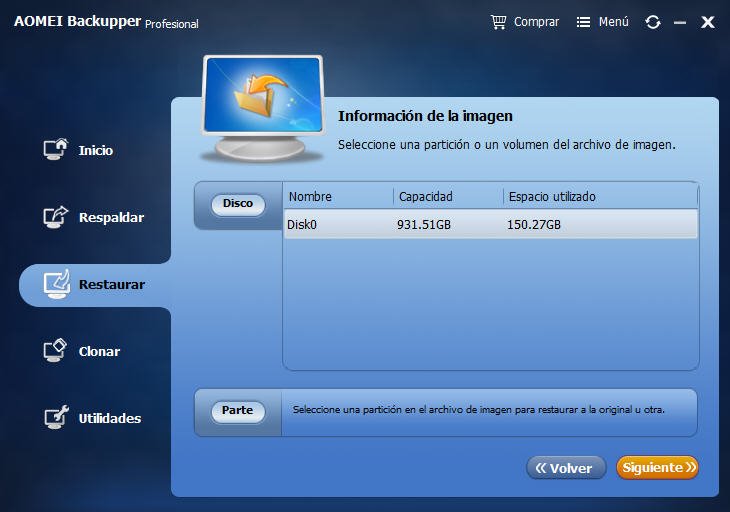
Task: Close the AOMEI Backupper window
Action: 708,22
